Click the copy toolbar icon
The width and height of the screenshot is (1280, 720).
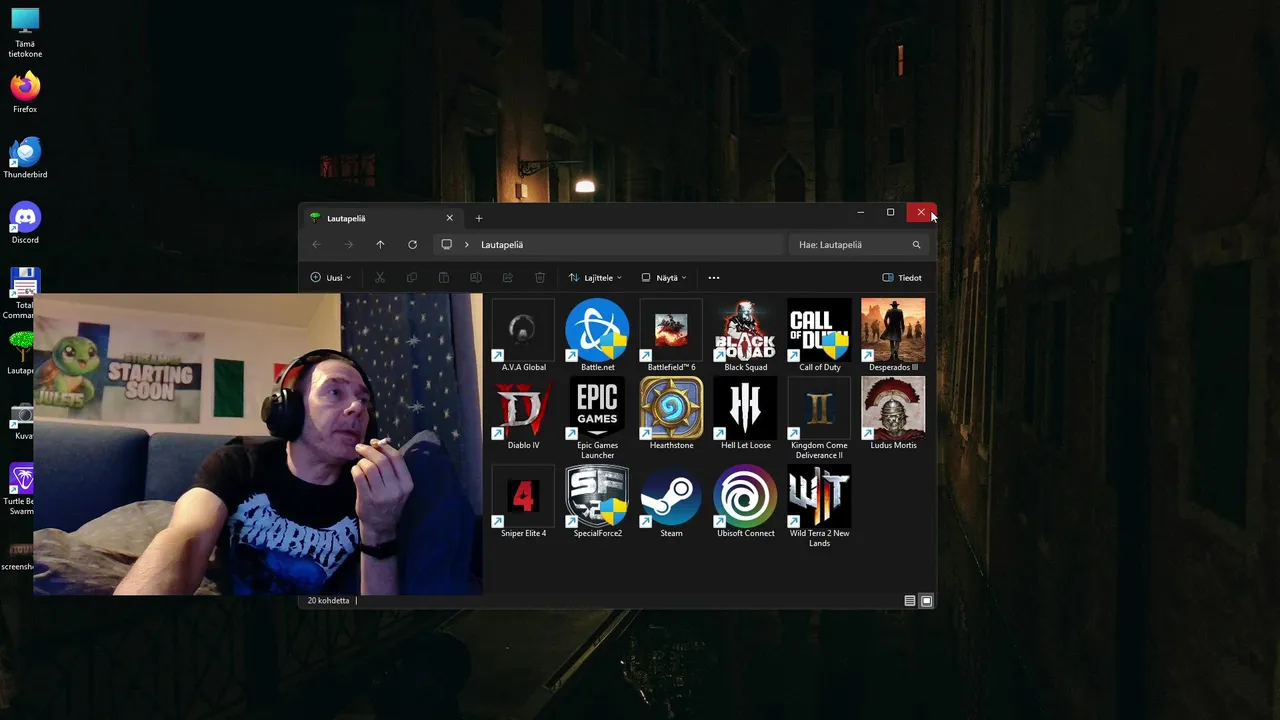pos(412,278)
